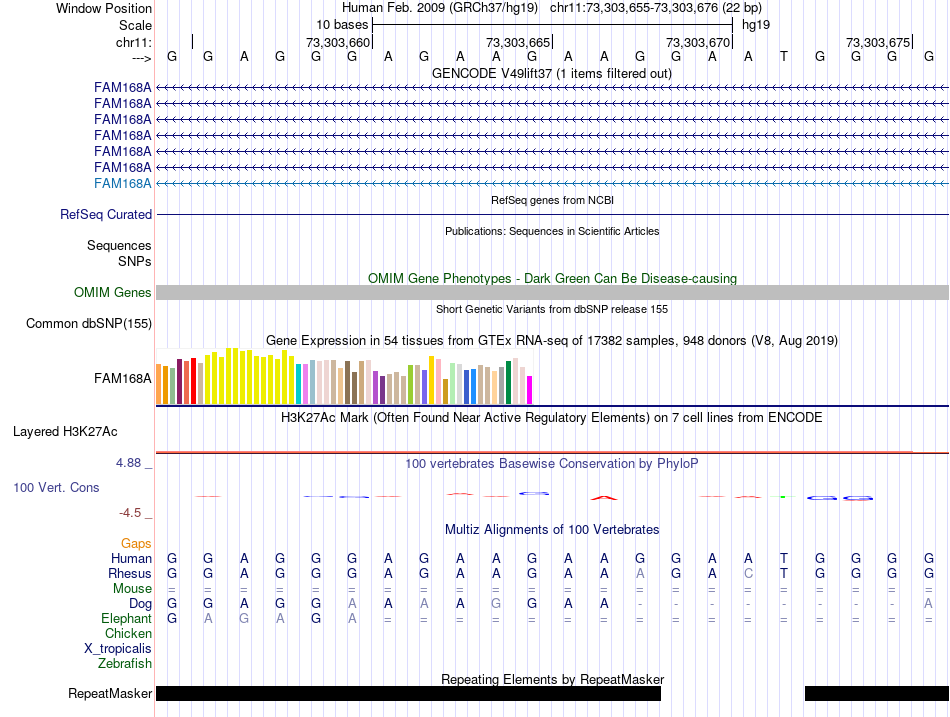The height and width of the screenshot is (717, 950).
Task: Click the light-blue FAM168A transcript label
Action: pos(122,184)
